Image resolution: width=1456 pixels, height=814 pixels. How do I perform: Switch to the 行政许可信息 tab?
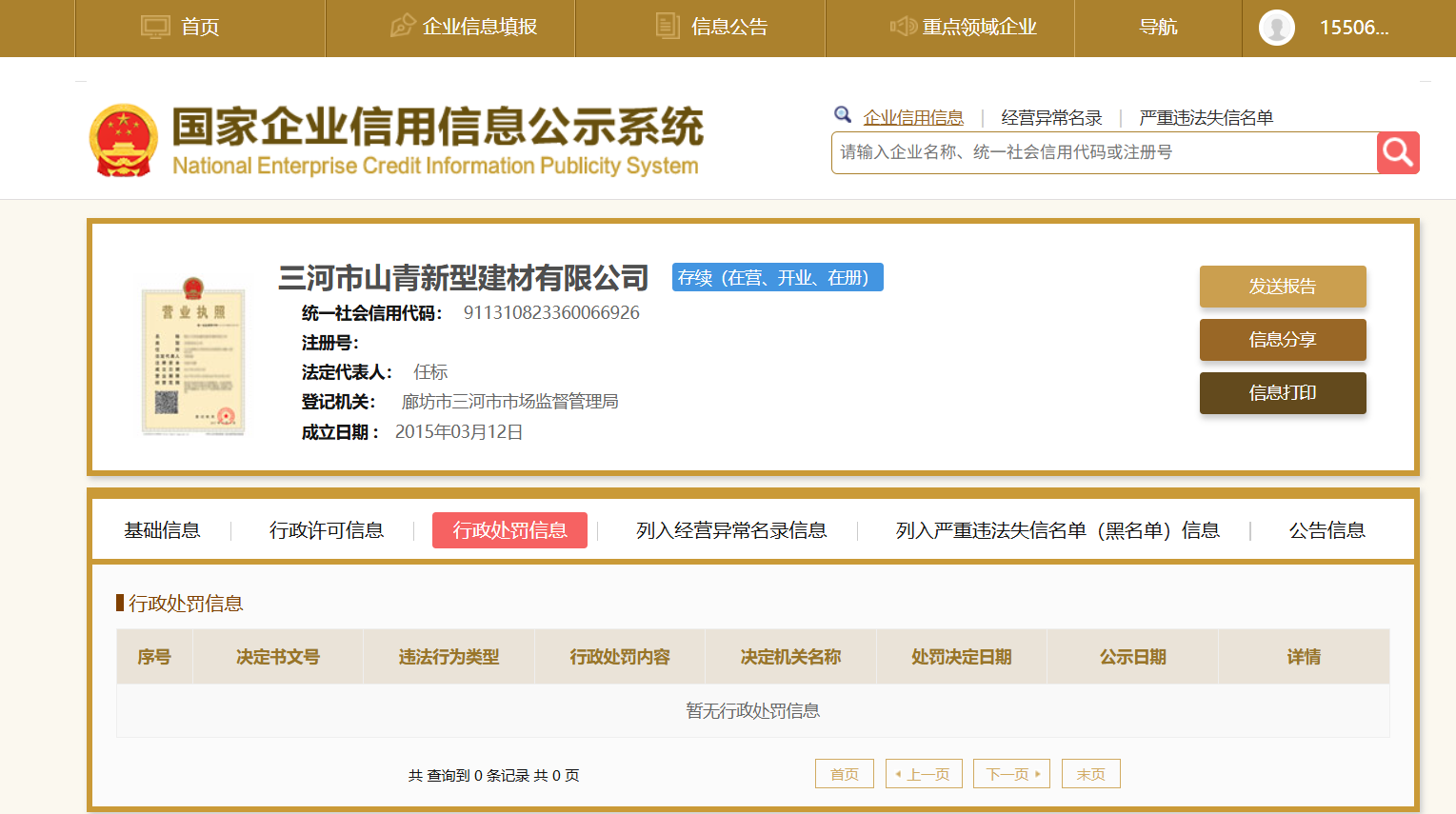[x=327, y=530]
